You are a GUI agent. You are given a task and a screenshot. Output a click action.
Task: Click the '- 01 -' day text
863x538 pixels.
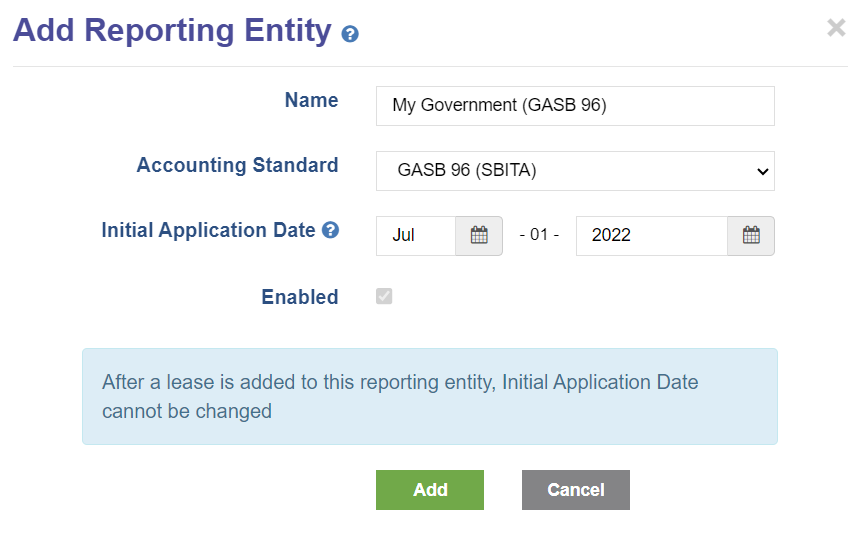(539, 235)
